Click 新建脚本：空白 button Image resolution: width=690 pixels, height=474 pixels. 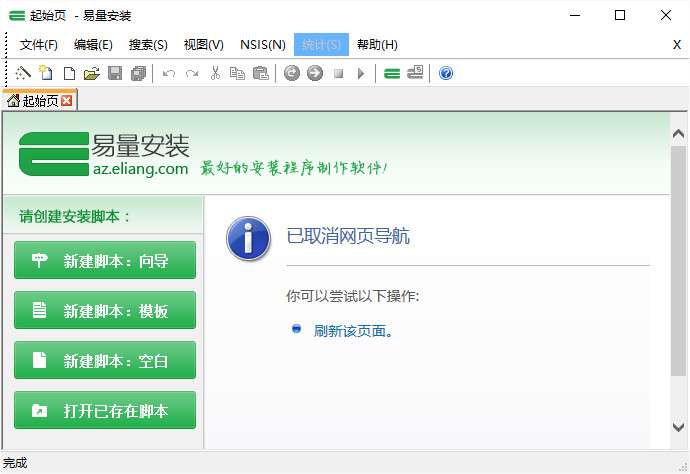105,360
